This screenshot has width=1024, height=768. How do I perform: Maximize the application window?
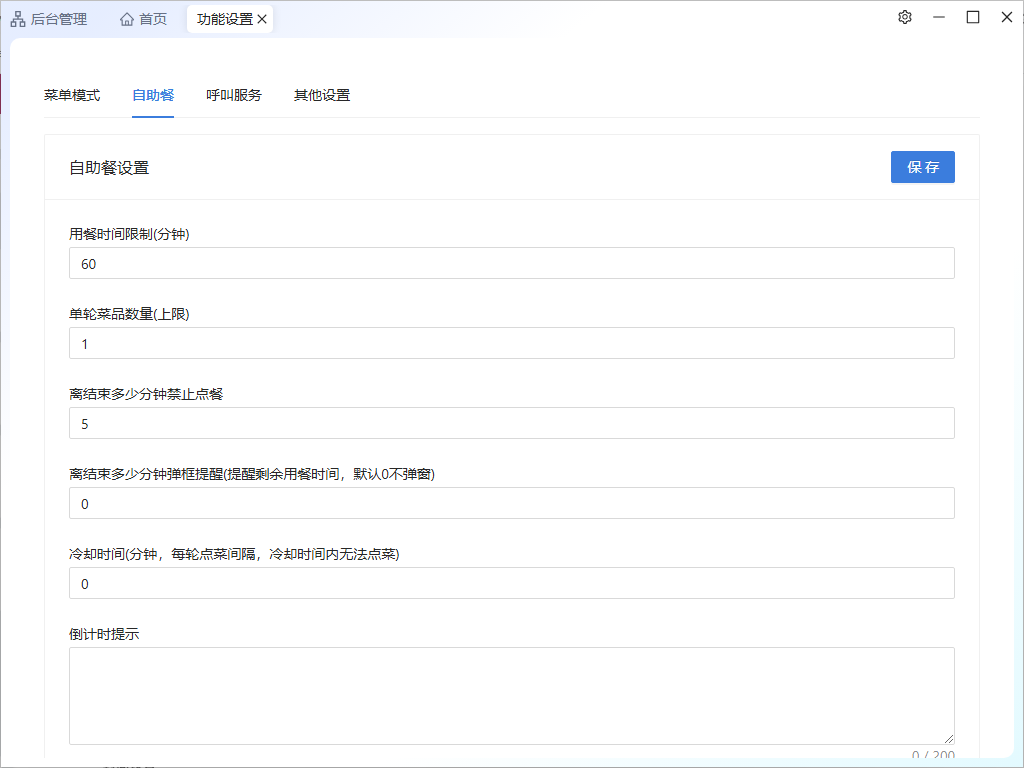tap(972, 17)
